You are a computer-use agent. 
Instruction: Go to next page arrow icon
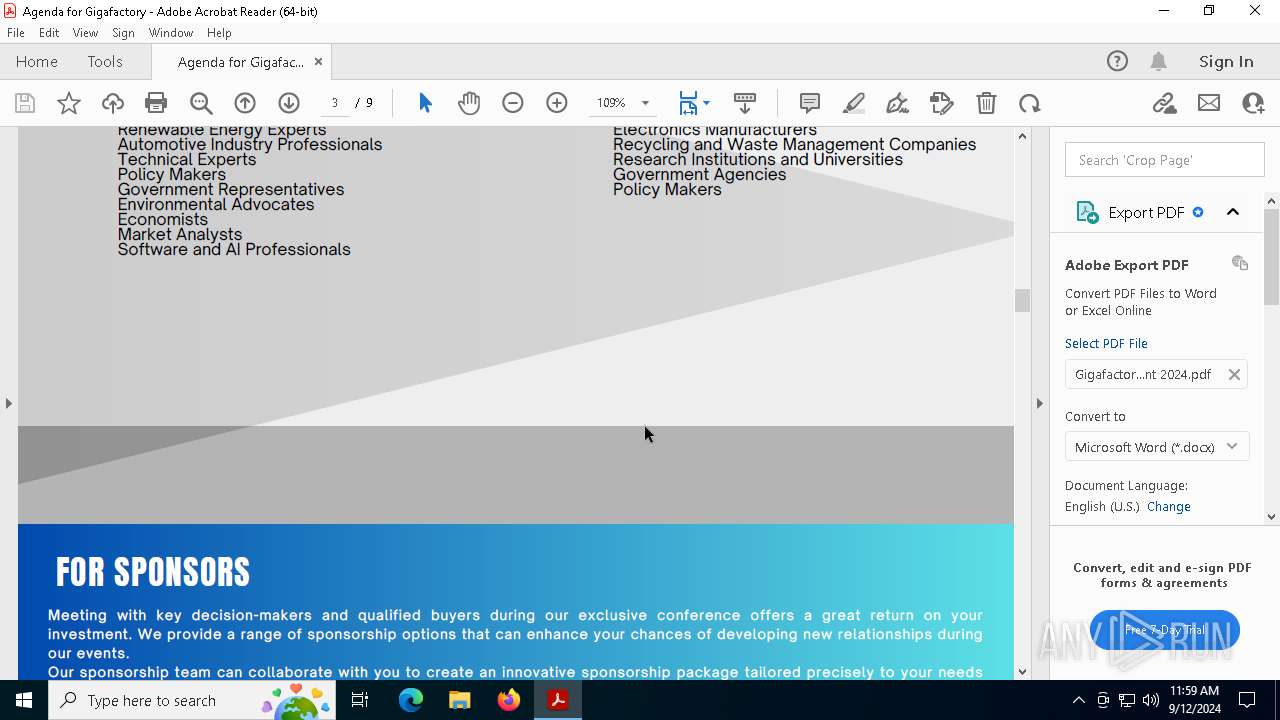coord(289,103)
